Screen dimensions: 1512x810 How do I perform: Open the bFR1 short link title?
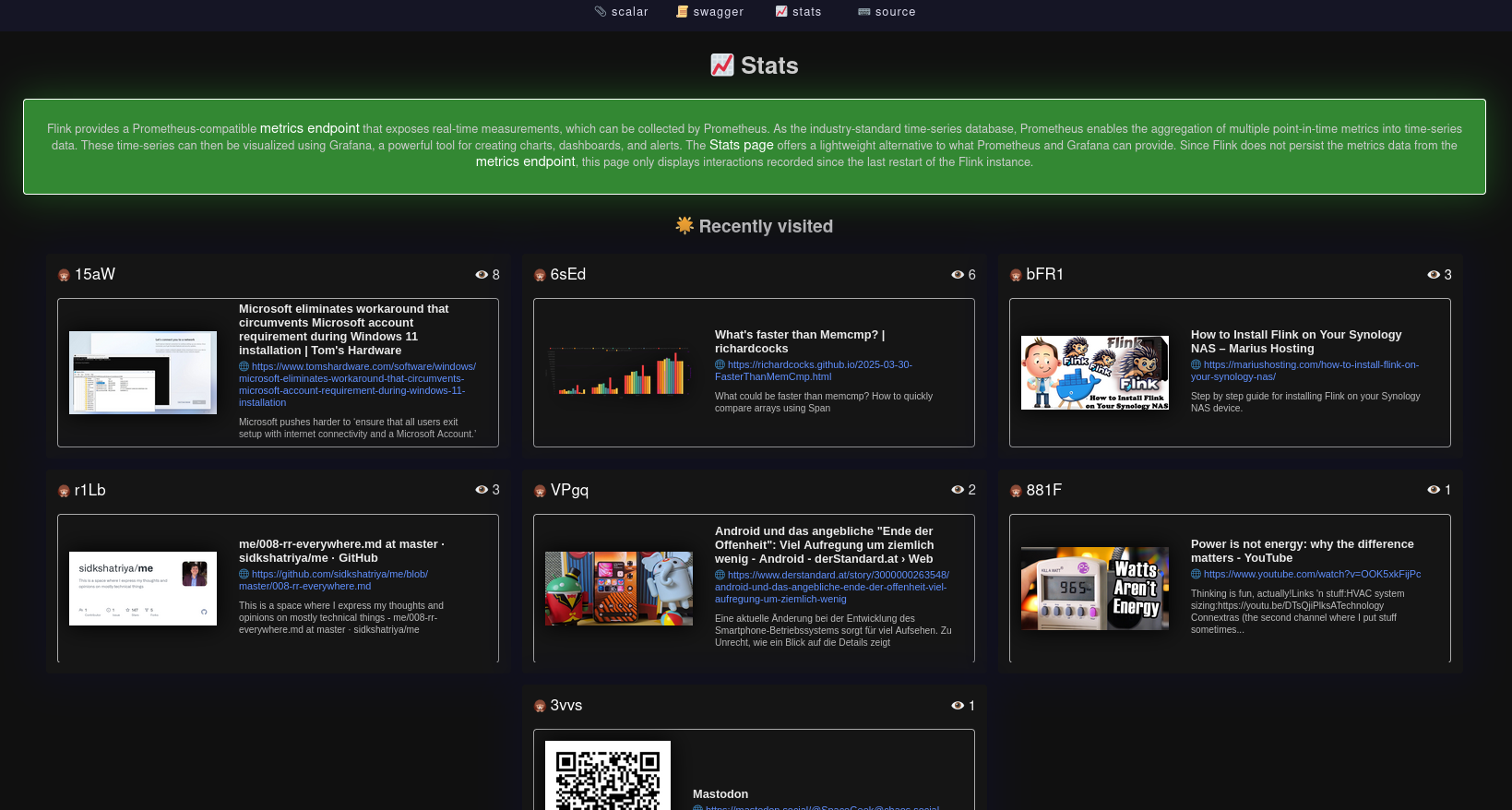(1045, 274)
